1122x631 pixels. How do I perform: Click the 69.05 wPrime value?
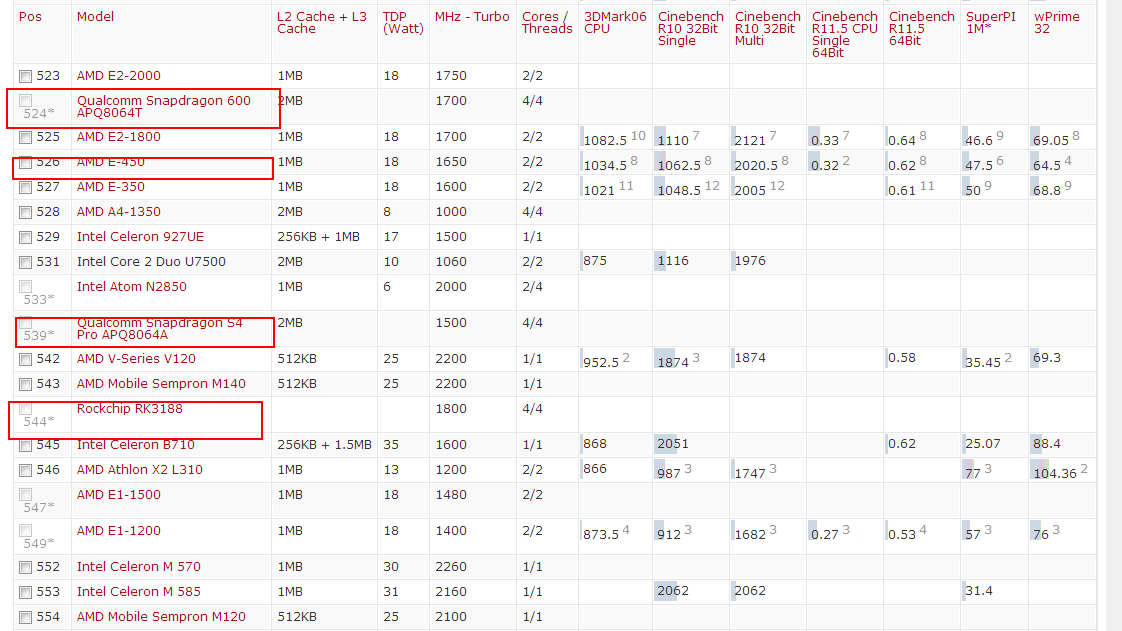pyautogui.click(x=1050, y=140)
